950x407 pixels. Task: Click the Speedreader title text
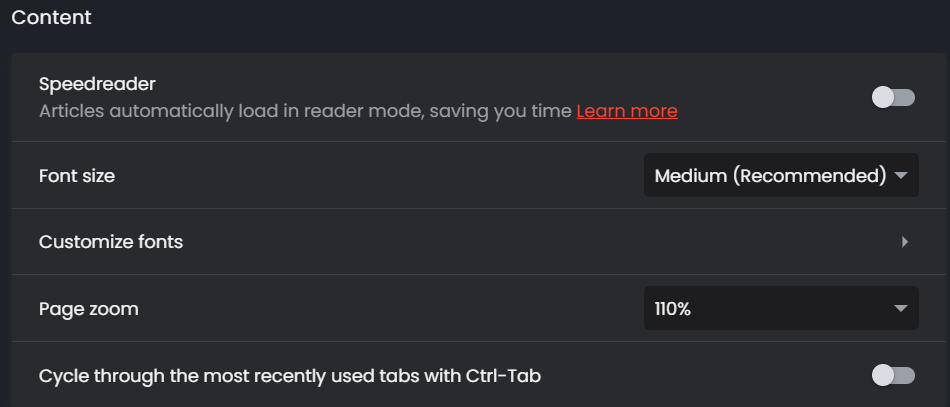pos(97,84)
